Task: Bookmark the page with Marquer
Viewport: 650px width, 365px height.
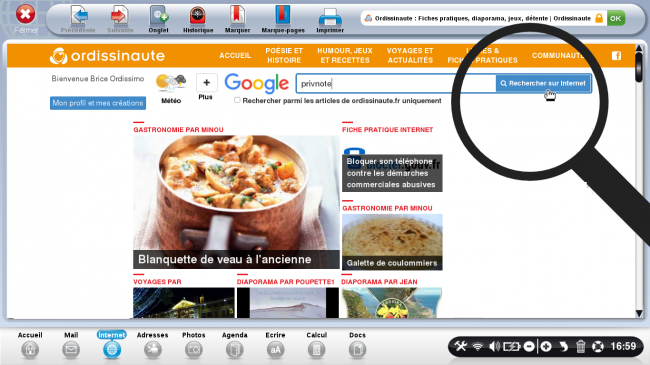Action: pyautogui.click(x=237, y=19)
